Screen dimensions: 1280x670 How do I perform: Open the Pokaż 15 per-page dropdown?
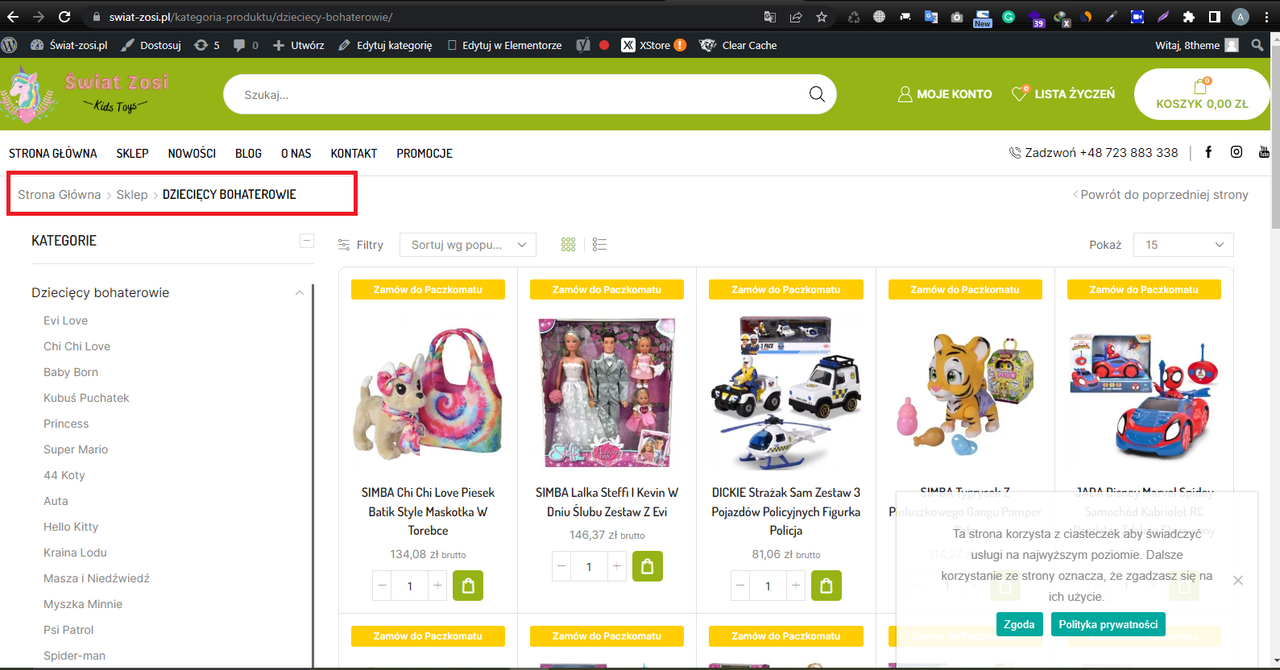click(x=1183, y=245)
